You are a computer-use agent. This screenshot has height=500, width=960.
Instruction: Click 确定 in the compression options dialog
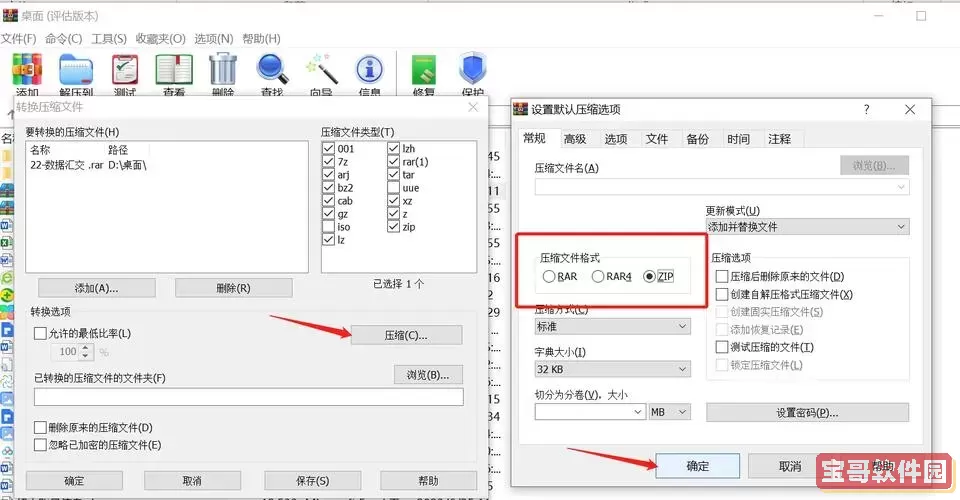[x=698, y=466]
